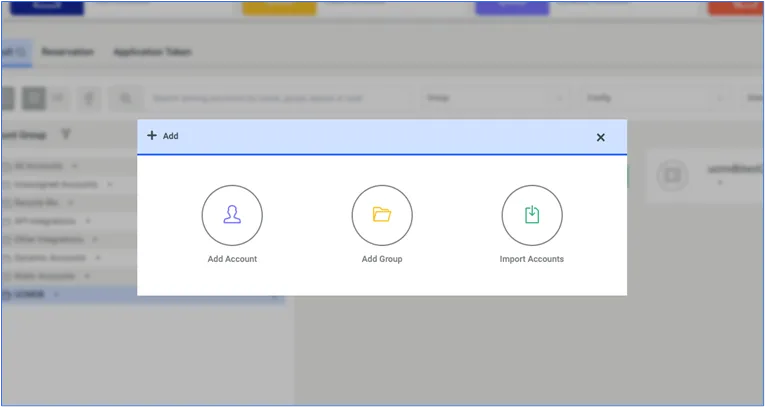Close the Add dialog with the X

point(601,138)
